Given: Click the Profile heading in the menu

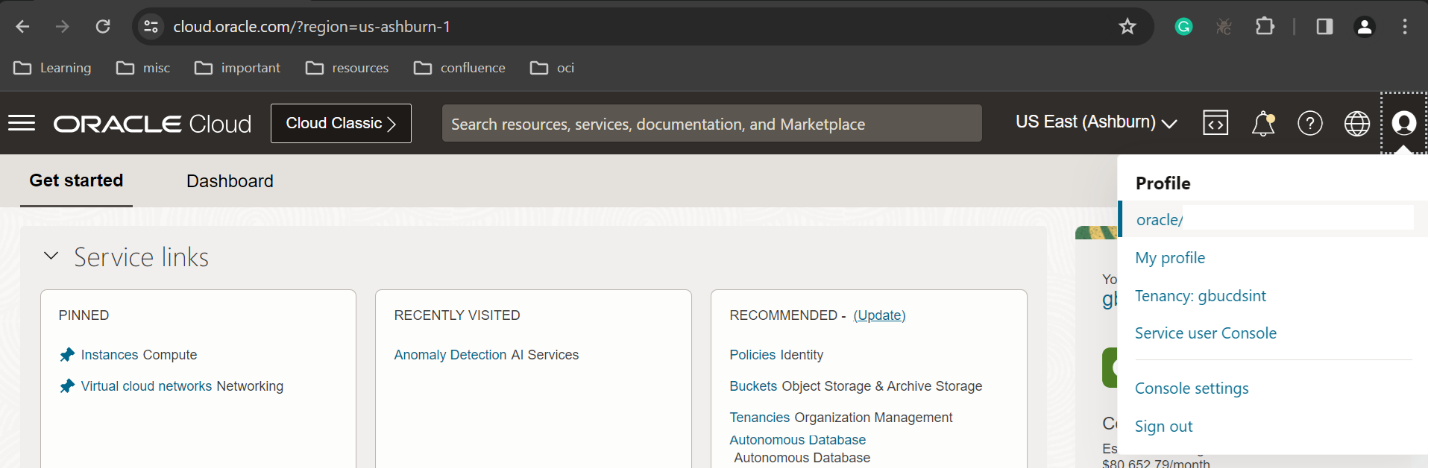Looking at the screenshot, I should 1163,183.
